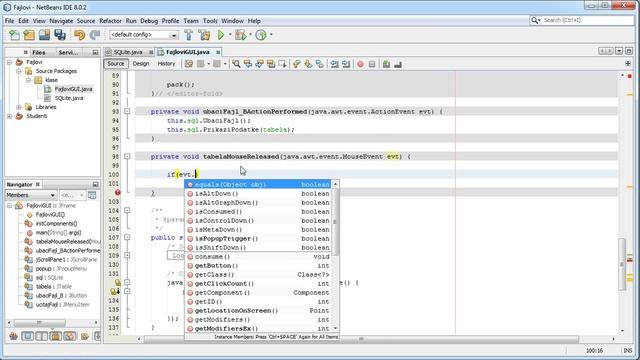Image resolution: width=640 pixels, height=360 pixels.
Task: Collapse the Source Packages node
Action: 19,71
